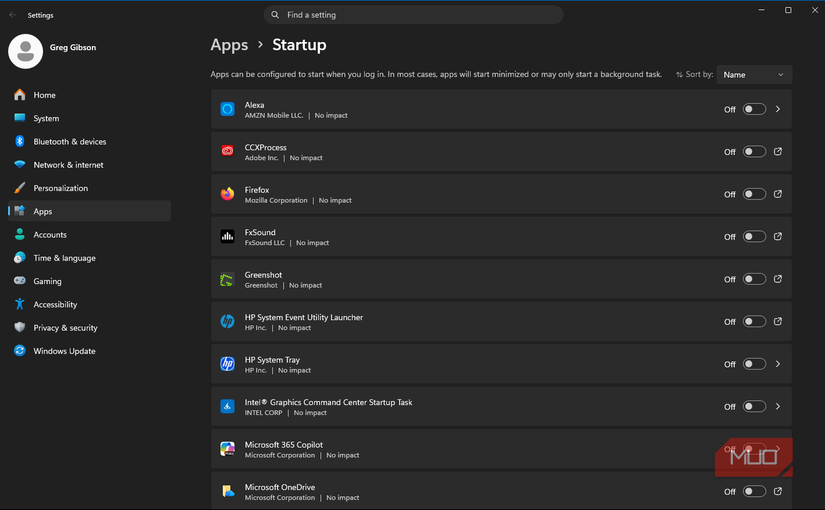Viewport: 825px width, 510px height.
Task: Click the Microsoft 365 Copilot icon
Action: click(227, 449)
